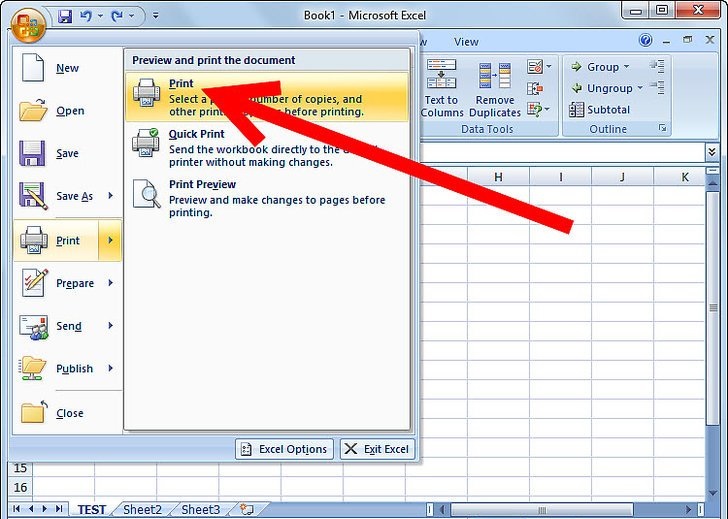Click the Remove Duplicates icon

[495, 75]
